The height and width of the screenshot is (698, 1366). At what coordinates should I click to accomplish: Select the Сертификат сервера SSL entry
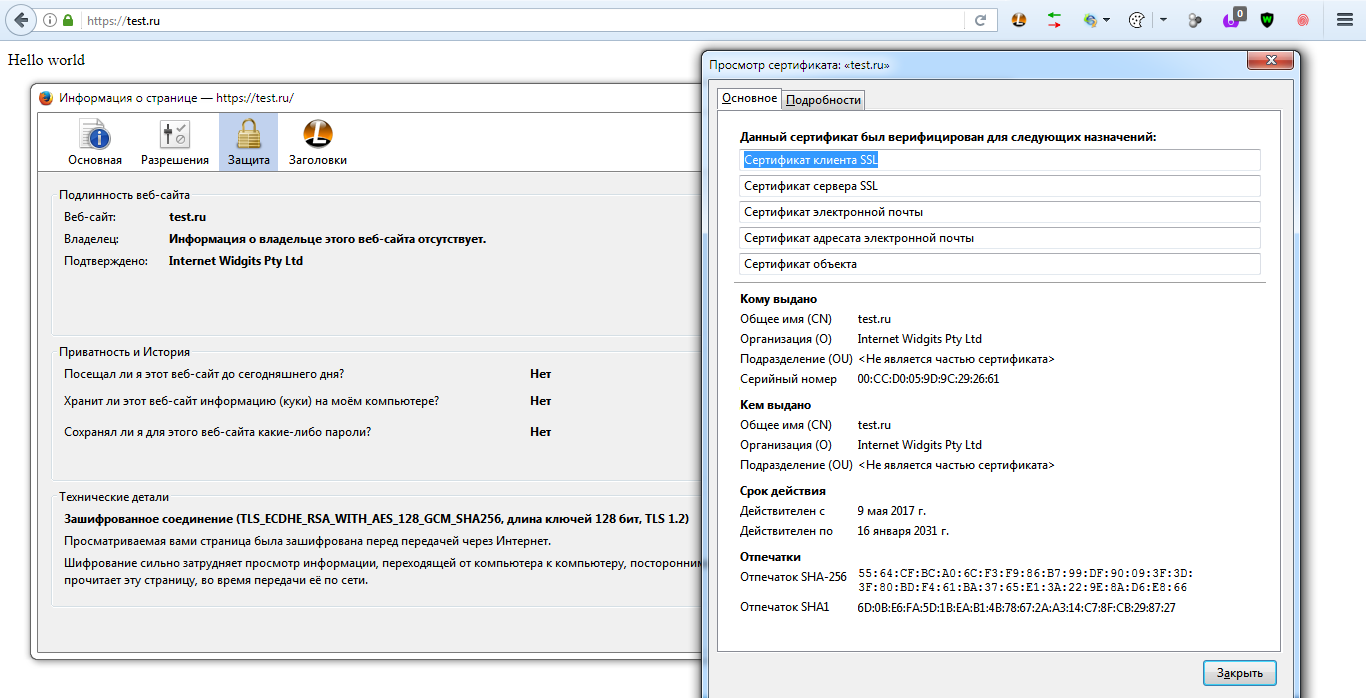tap(1000, 186)
